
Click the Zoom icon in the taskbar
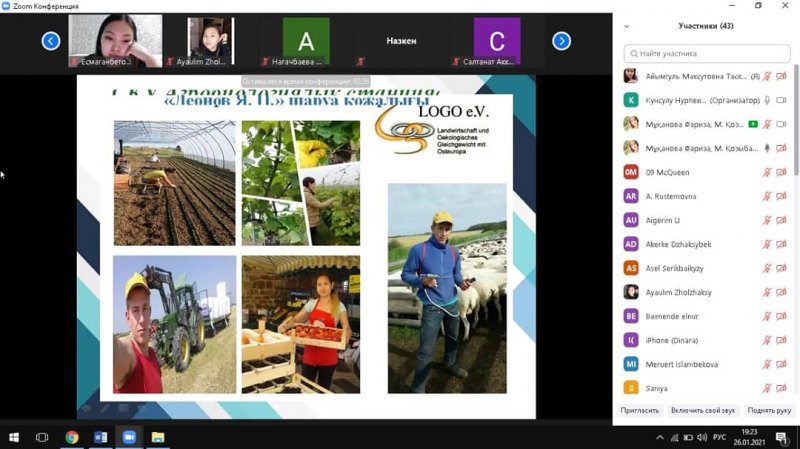[x=129, y=437]
